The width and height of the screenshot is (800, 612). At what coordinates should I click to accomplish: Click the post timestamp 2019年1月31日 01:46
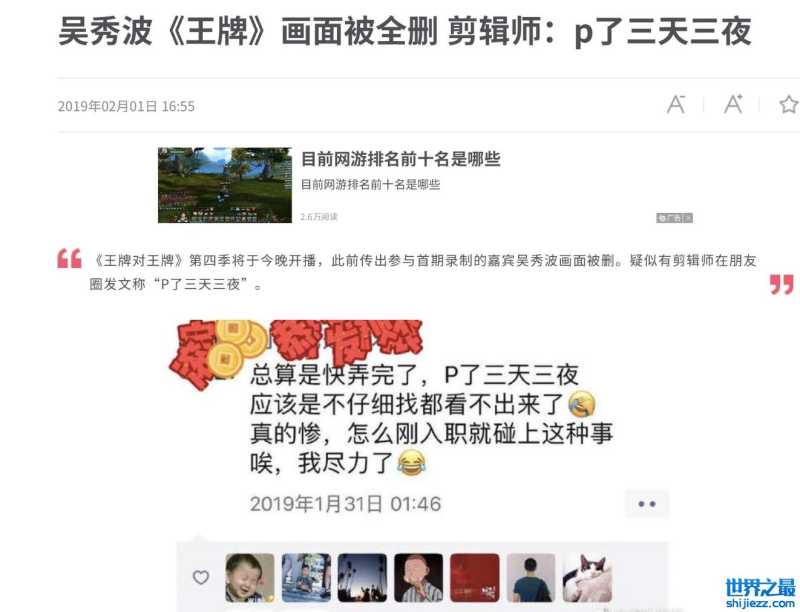[345, 504]
